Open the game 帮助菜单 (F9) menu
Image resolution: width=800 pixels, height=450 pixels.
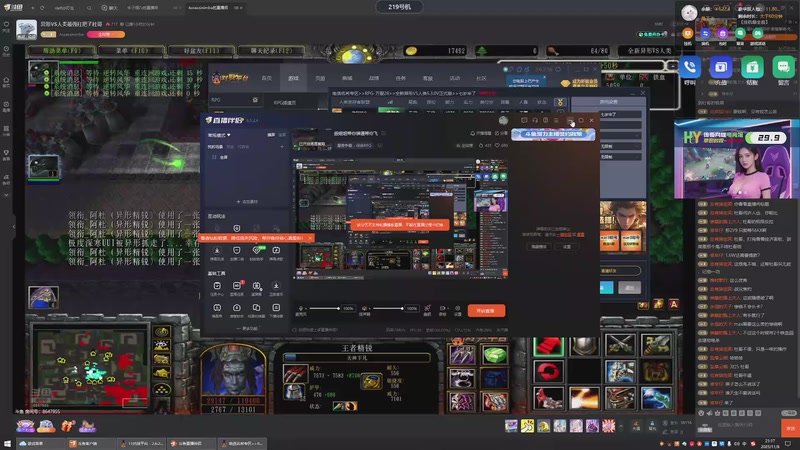[x=61, y=51]
